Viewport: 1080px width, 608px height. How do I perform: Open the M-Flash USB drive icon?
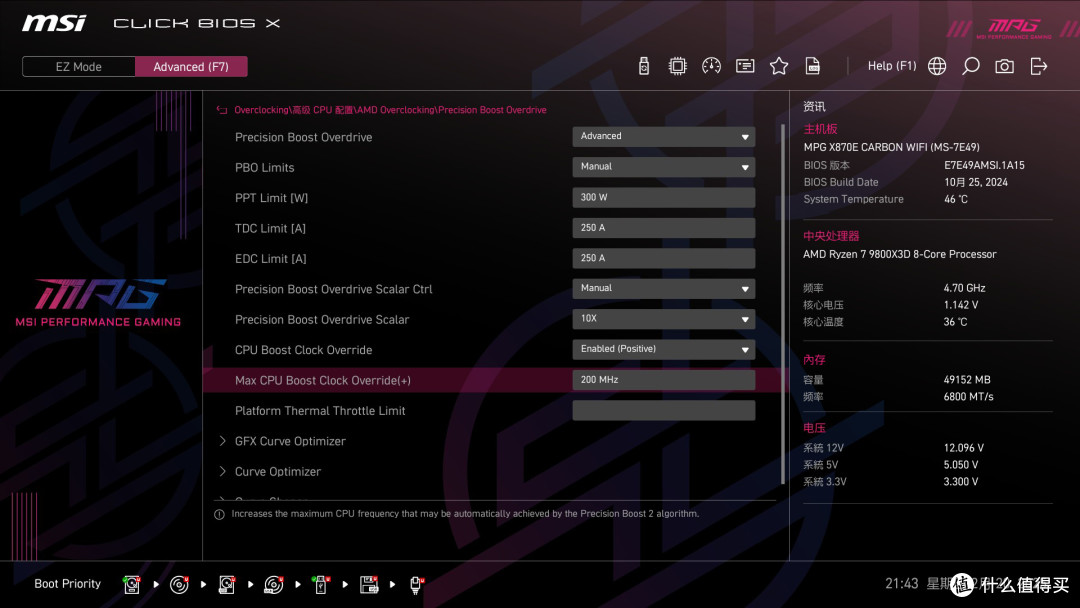643,66
